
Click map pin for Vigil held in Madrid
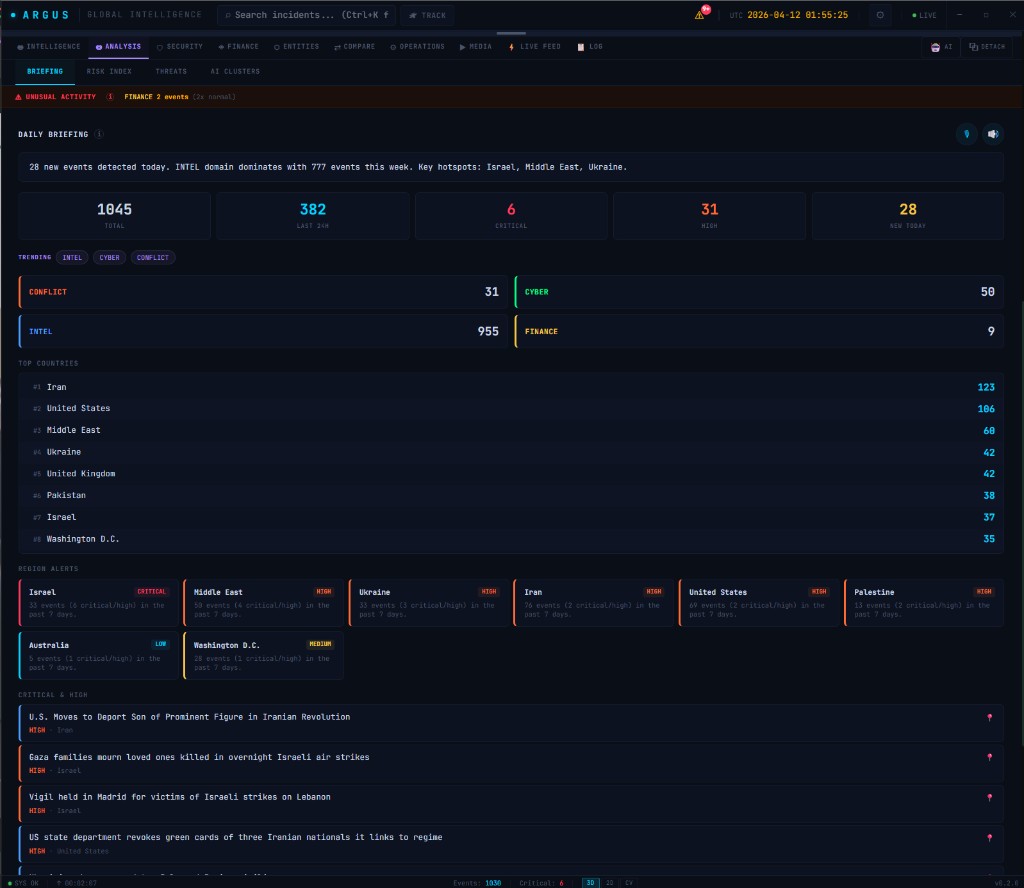989,798
